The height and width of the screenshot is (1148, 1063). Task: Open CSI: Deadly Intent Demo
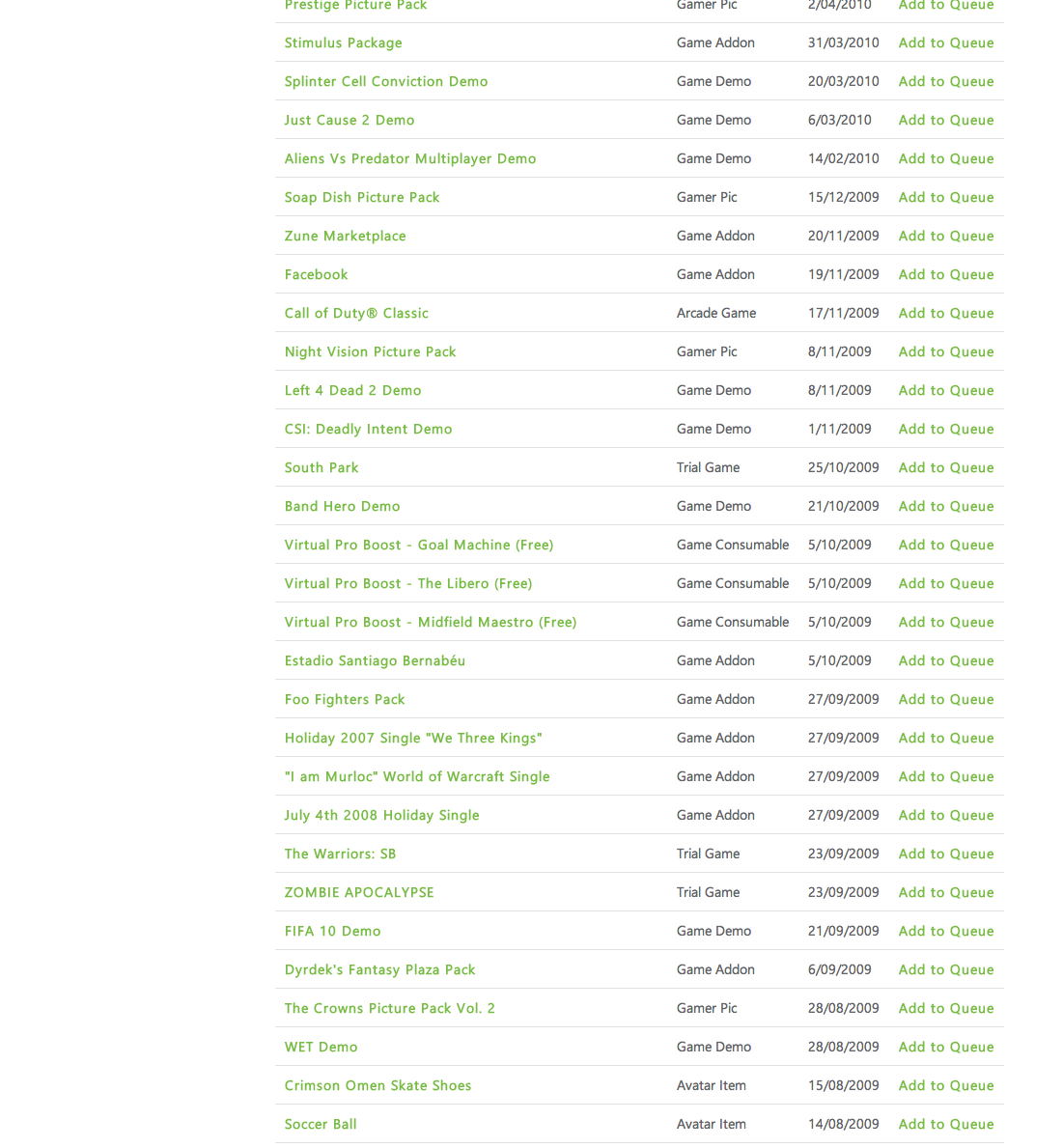pos(368,429)
